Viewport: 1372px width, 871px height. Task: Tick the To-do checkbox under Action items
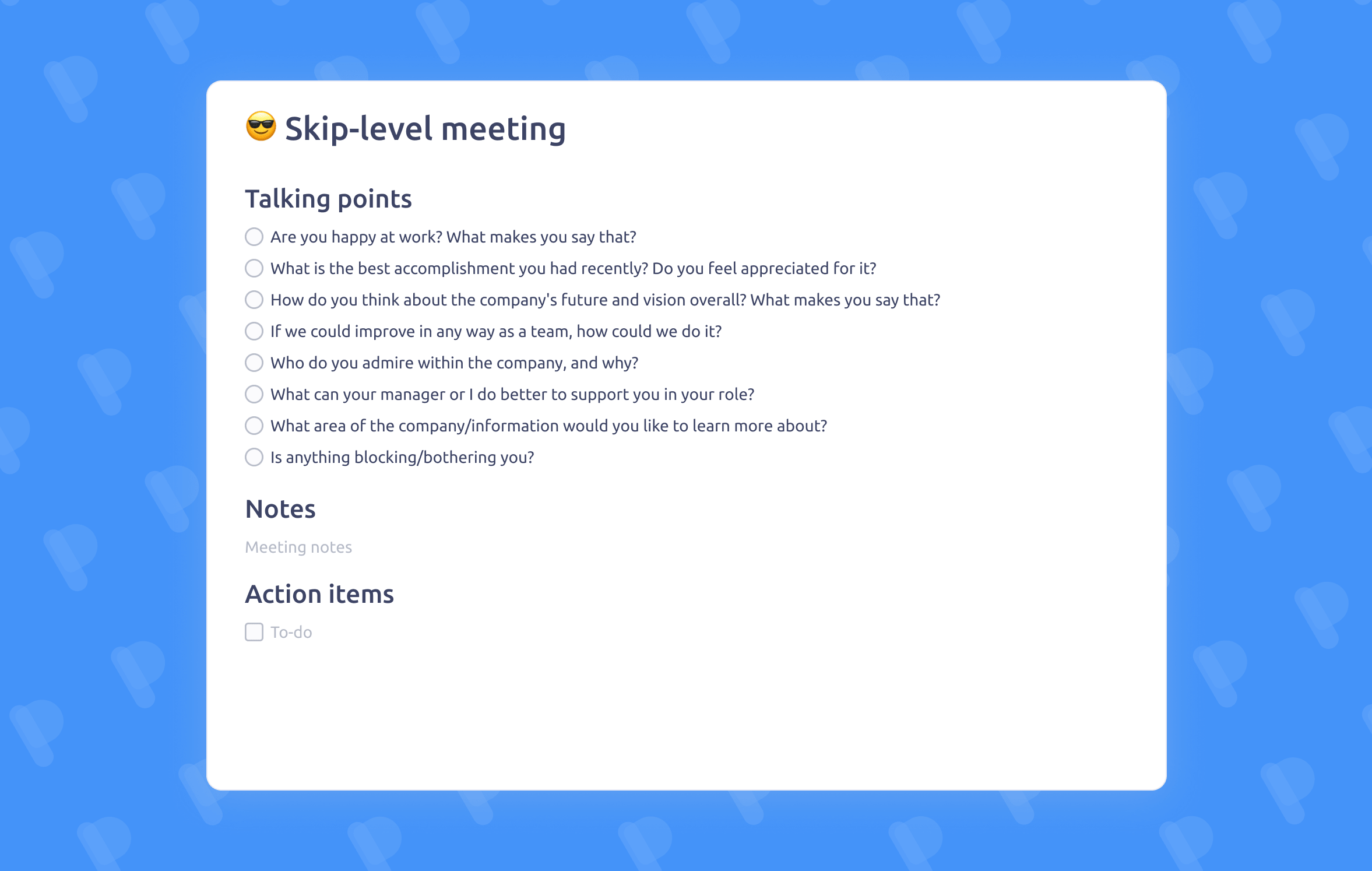tap(254, 632)
